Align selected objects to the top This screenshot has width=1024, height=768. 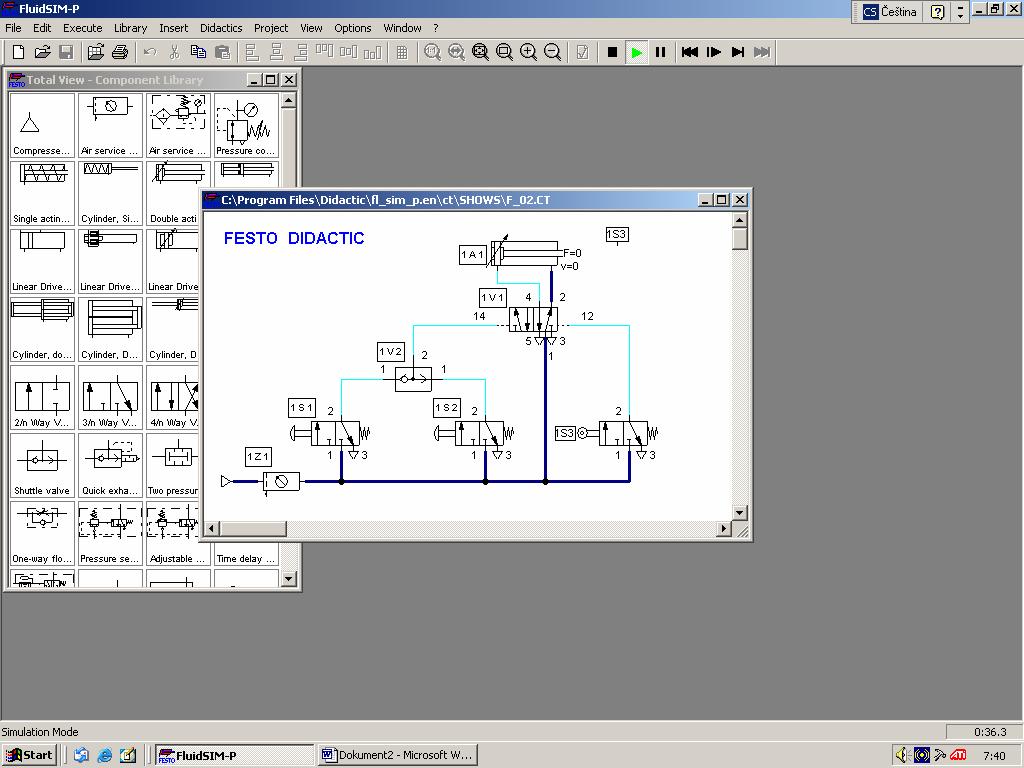click(325, 52)
